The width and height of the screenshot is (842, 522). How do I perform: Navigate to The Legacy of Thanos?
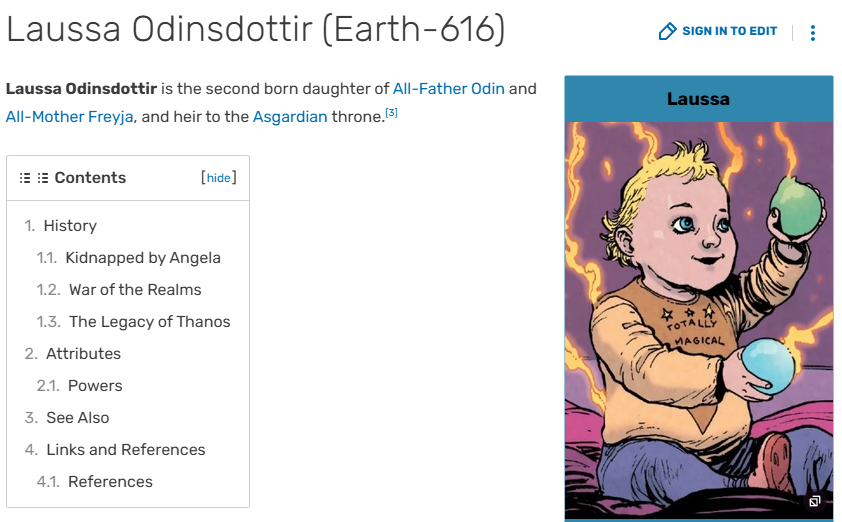pos(149,322)
